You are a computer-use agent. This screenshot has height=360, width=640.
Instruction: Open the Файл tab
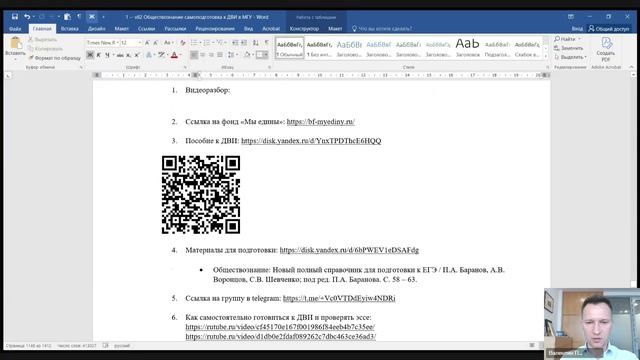tap(15, 29)
